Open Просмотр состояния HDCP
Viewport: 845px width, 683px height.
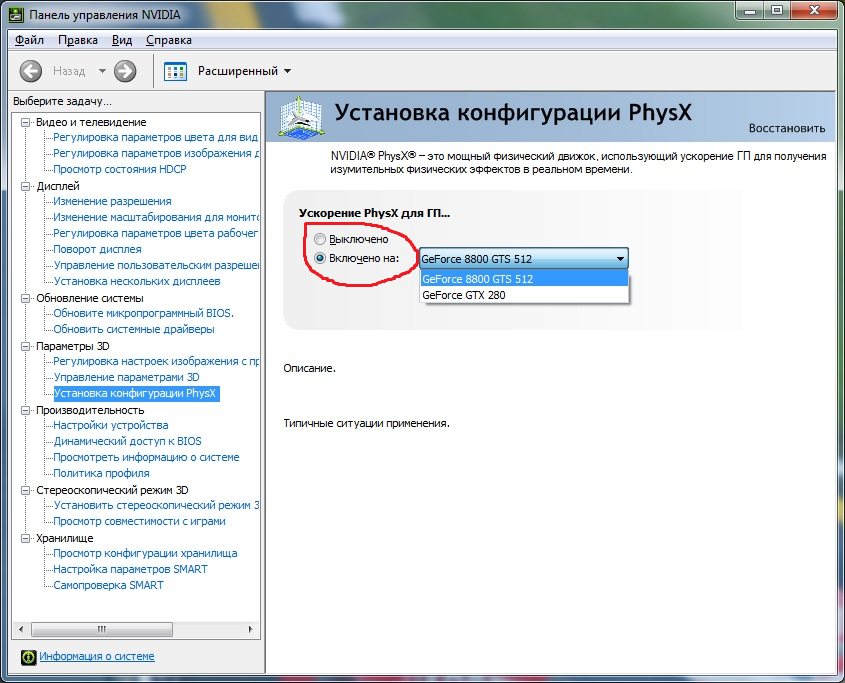pos(120,169)
